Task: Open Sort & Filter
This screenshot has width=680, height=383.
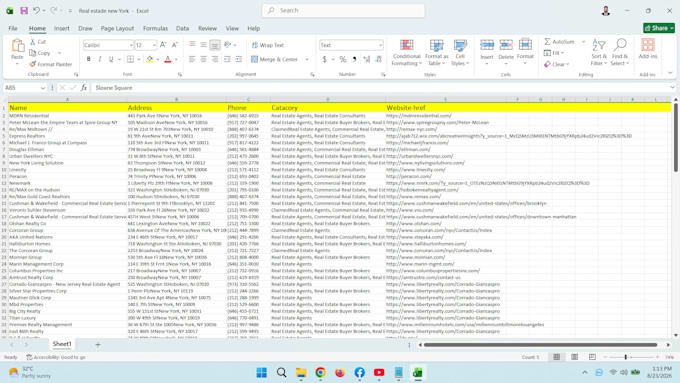Action: coord(599,52)
